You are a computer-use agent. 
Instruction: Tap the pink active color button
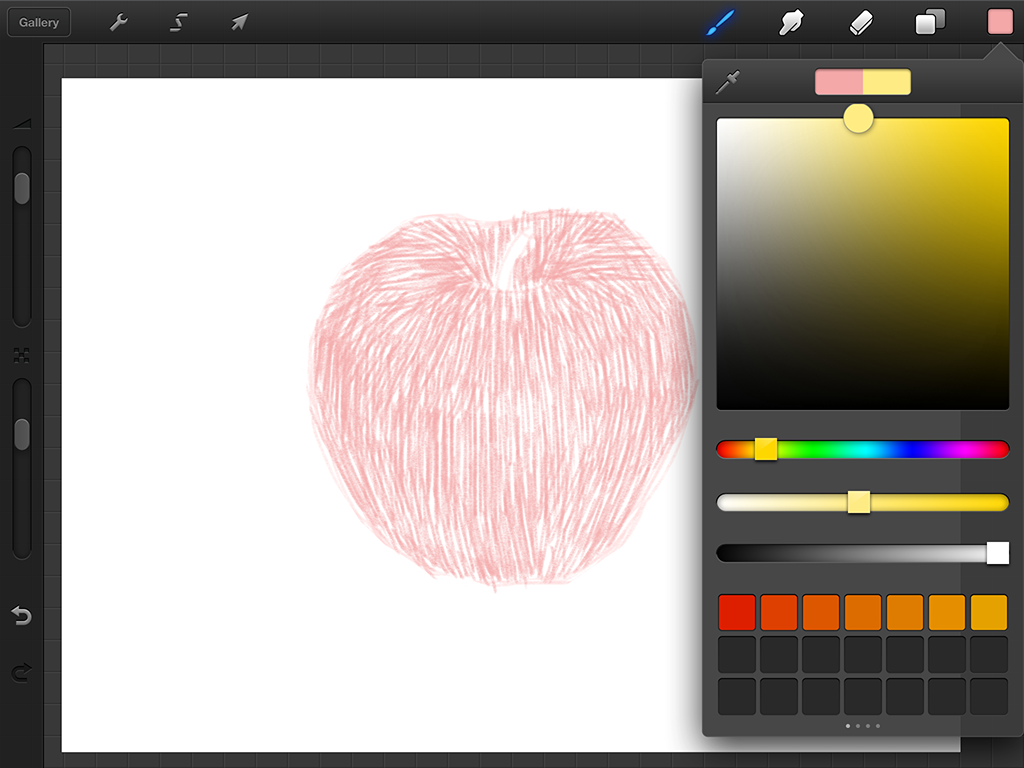[1000, 22]
